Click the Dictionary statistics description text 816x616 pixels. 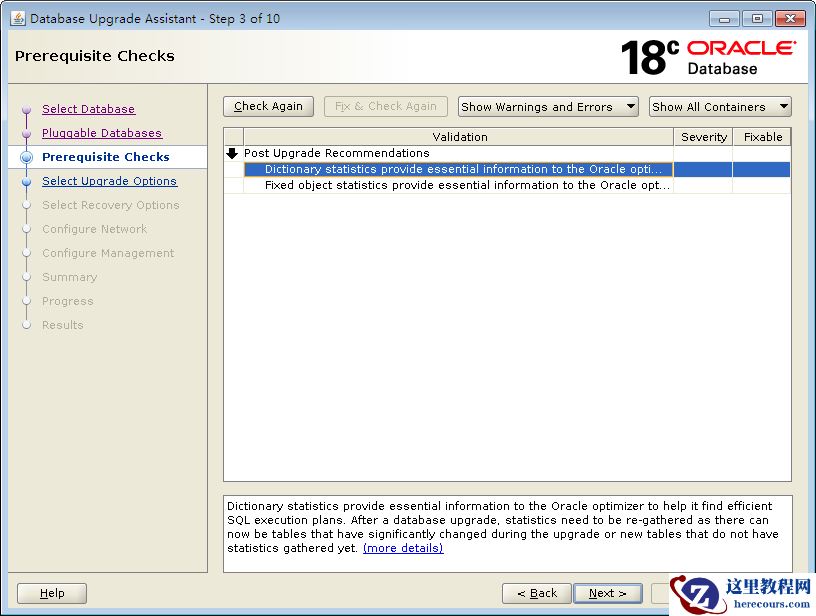(x=503, y=527)
